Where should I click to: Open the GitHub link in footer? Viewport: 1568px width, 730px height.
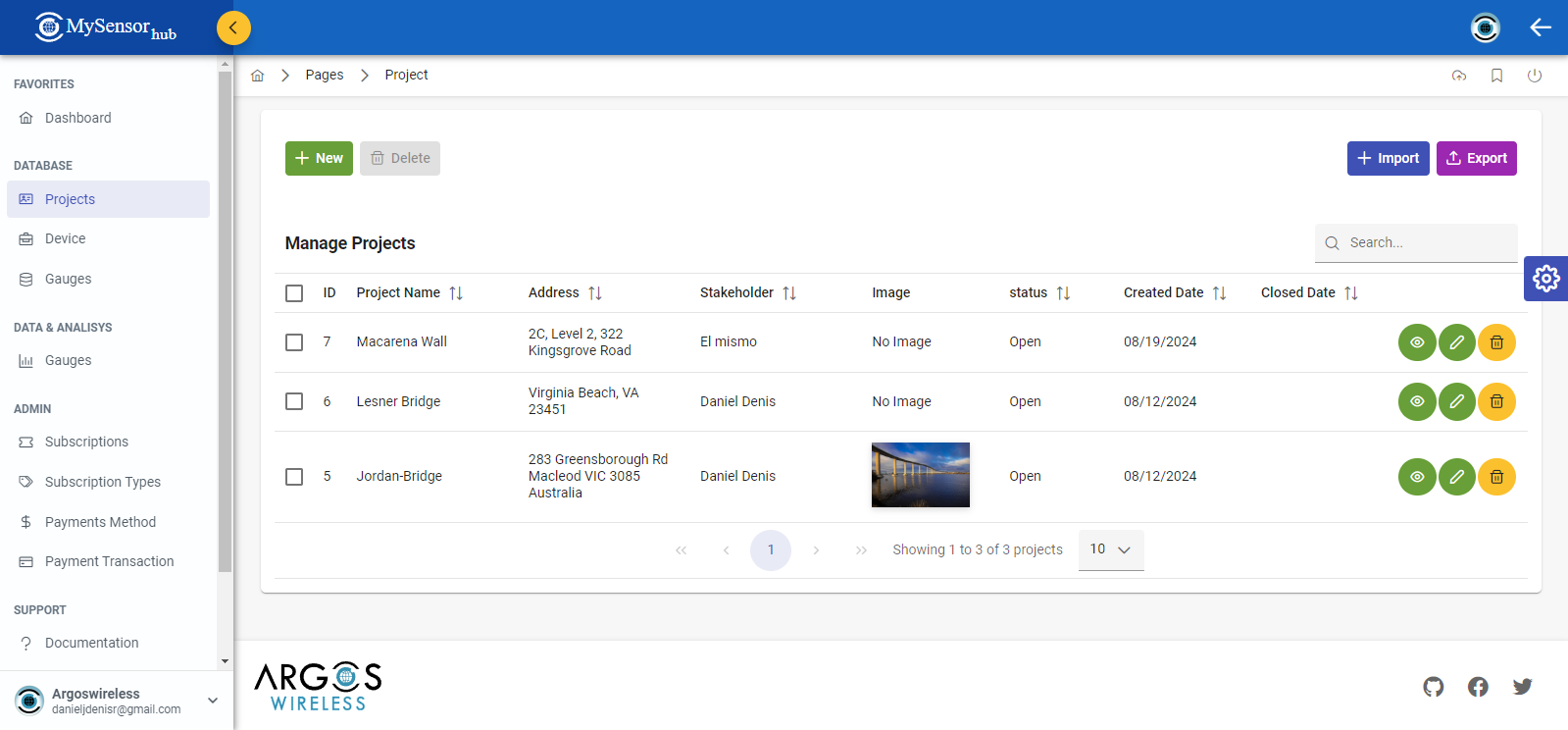tap(1434, 687)
